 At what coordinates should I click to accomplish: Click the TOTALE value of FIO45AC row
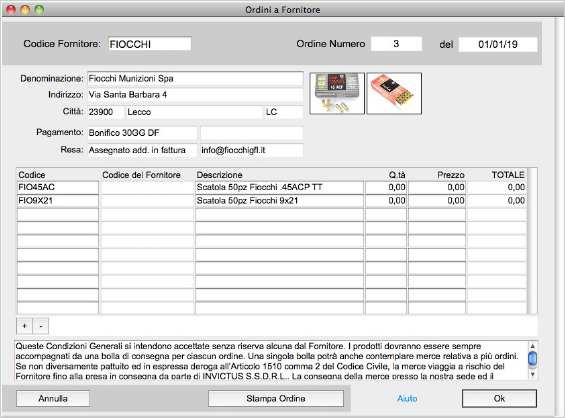497,187
